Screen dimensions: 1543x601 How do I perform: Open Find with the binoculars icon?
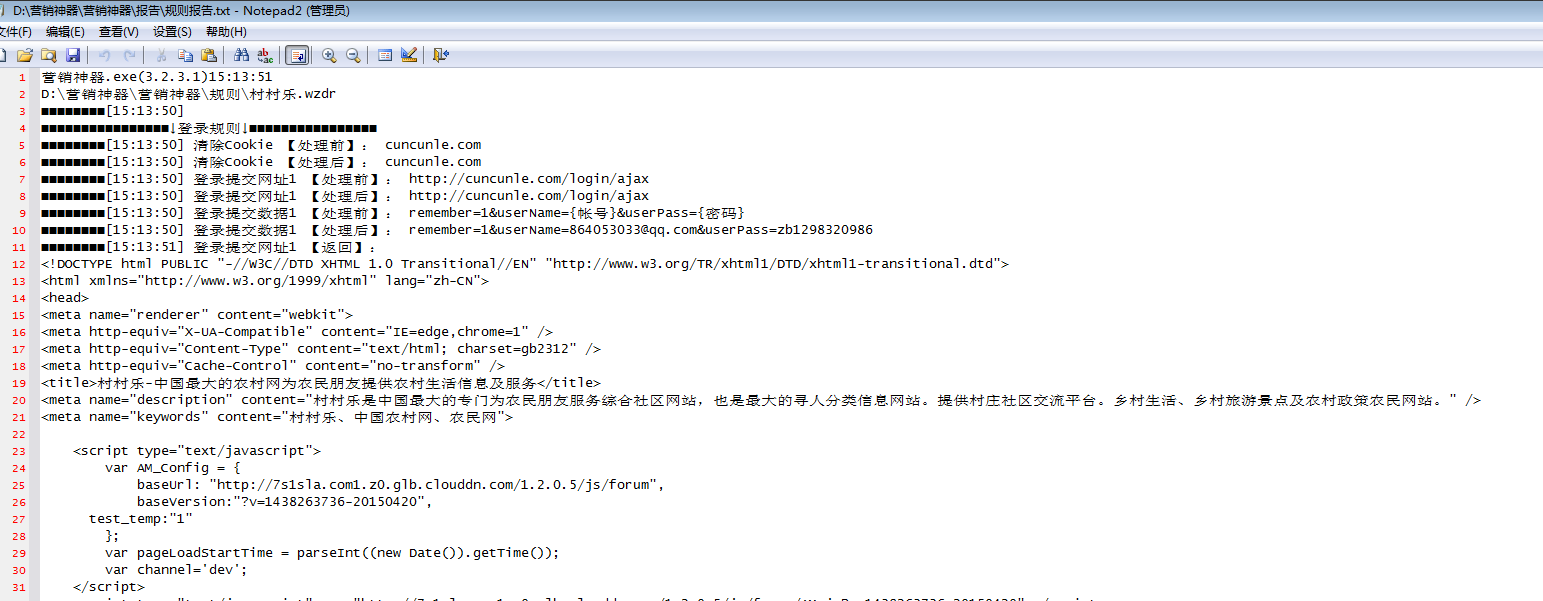tap(241, 55)
